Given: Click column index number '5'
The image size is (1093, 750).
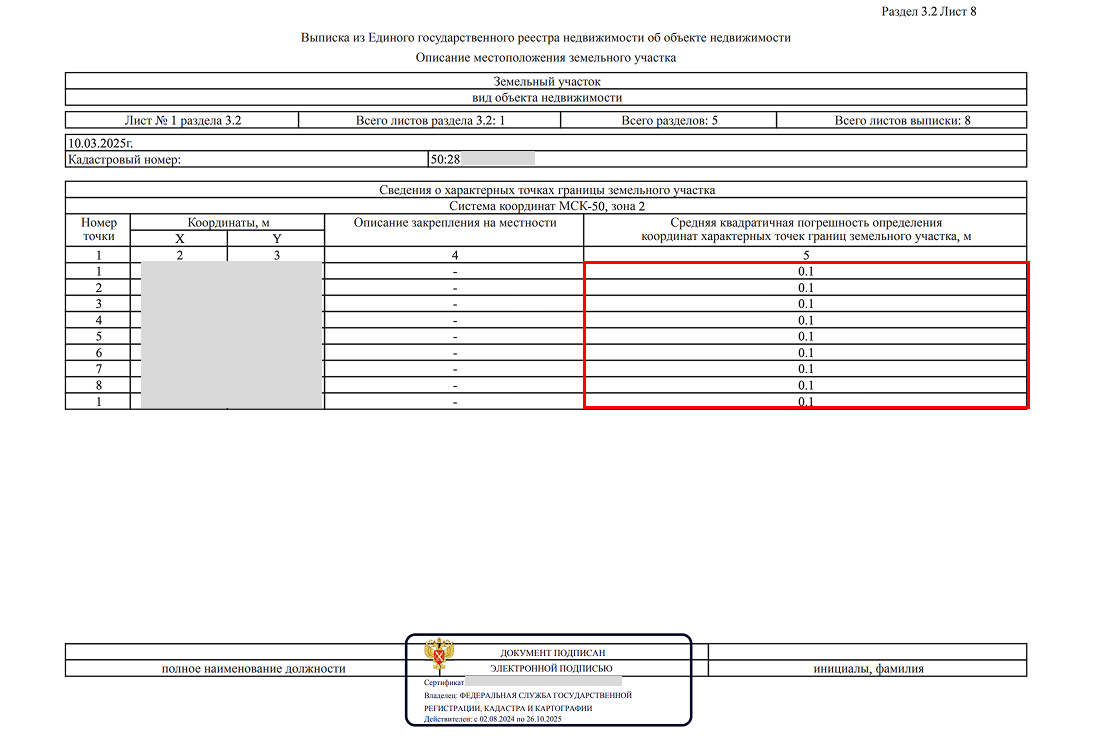Looking at the screenshot, I should tap(806, 255).
